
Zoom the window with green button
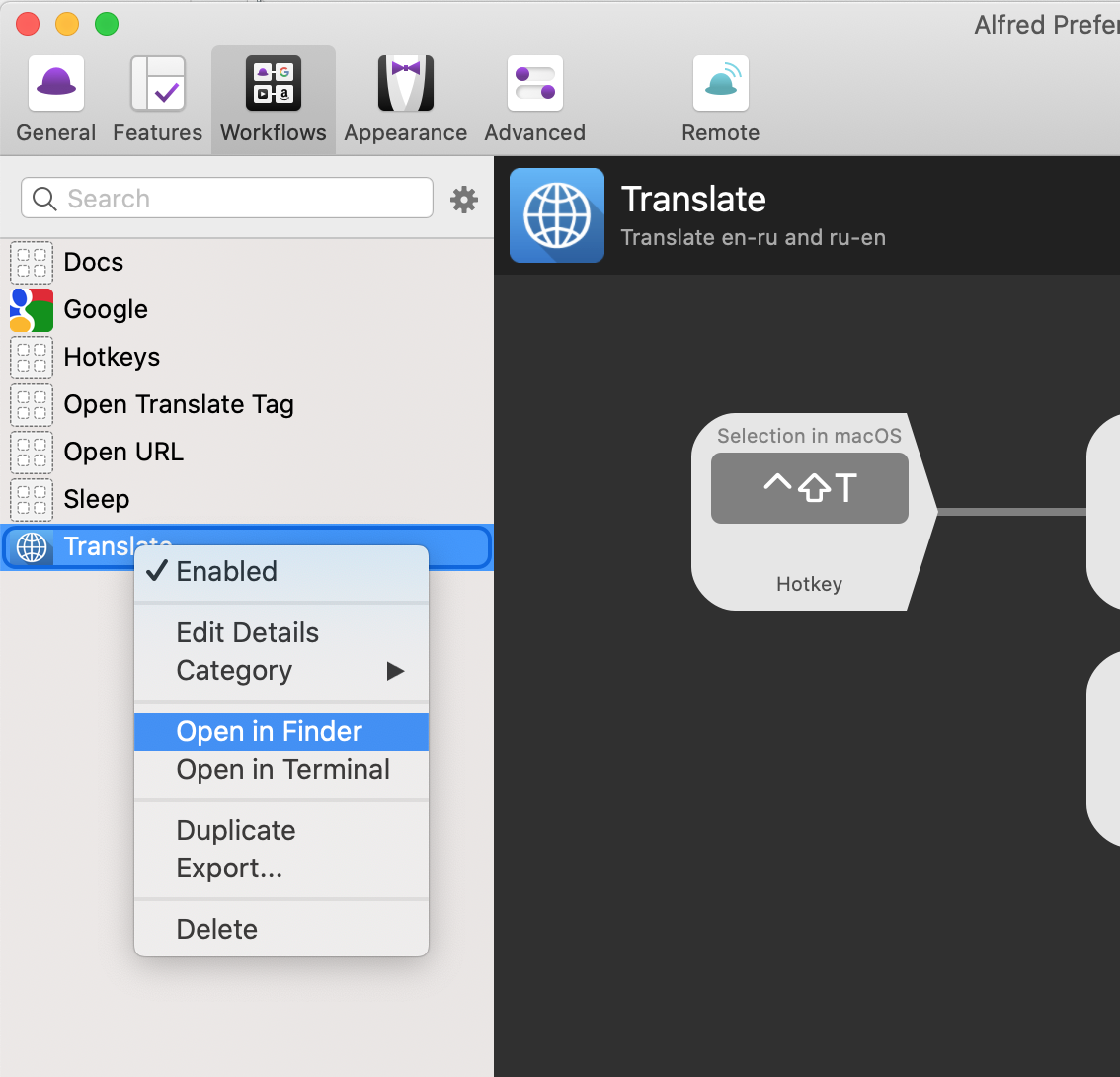coord(107,24)
